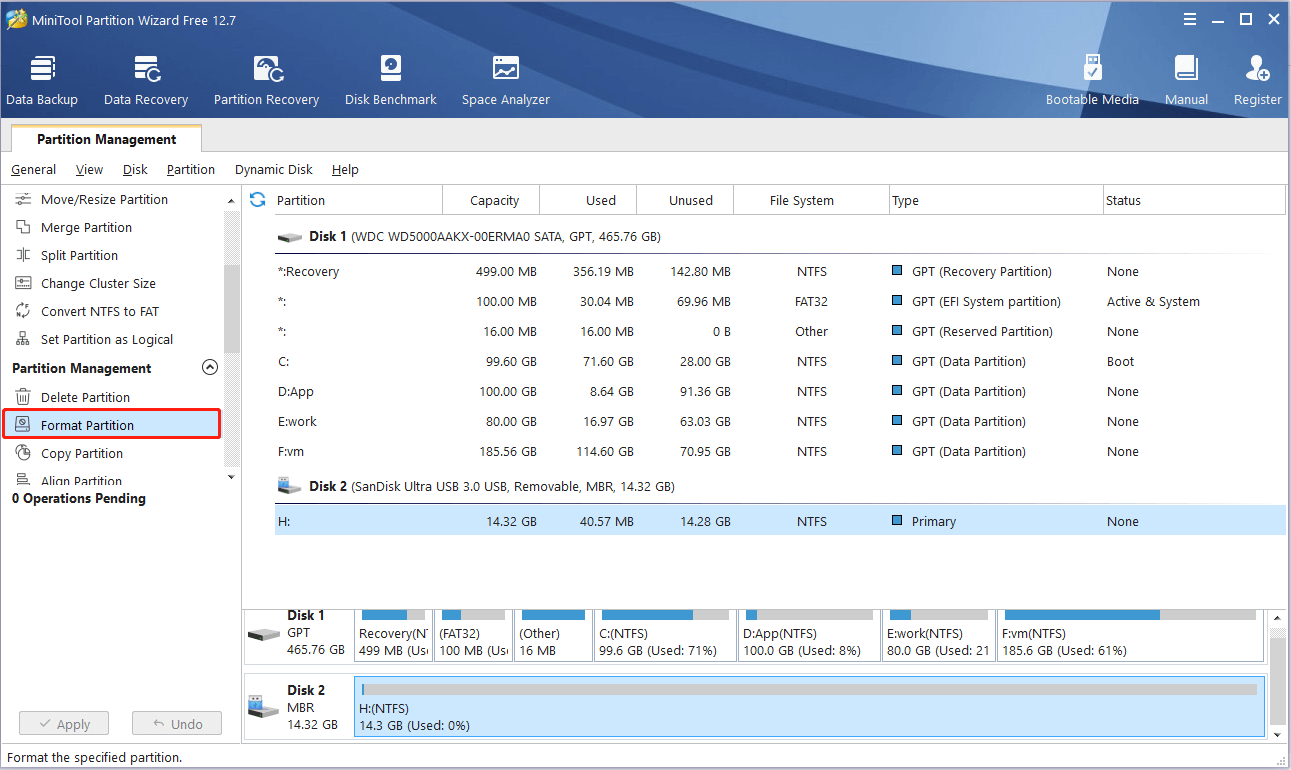Select the 100.00 MB FAT32 EFI partition row
This screenshot has height=770, width=1291.
click(x=780, y=302)
